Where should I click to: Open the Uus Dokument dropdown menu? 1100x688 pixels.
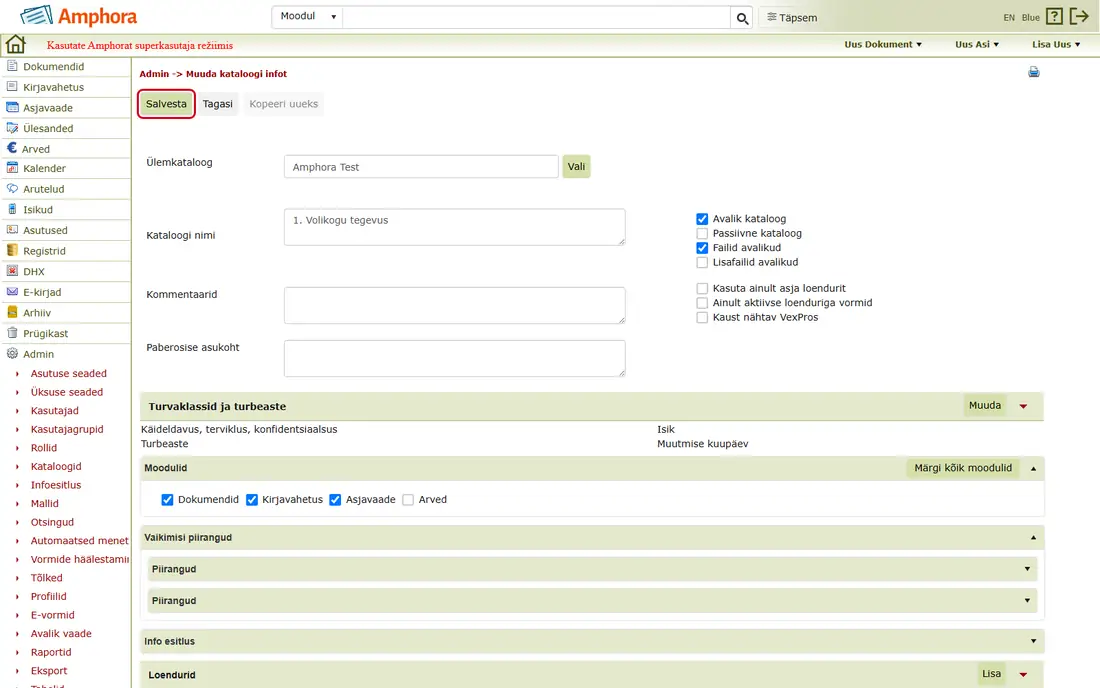click(x=883, y=44)
